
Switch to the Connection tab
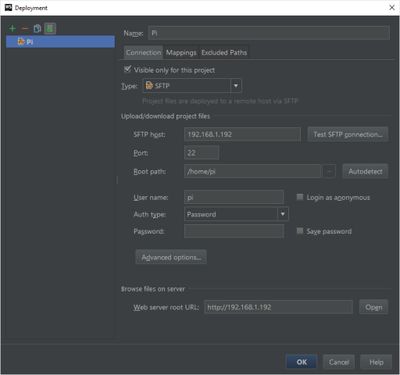(x=144, y=53)
